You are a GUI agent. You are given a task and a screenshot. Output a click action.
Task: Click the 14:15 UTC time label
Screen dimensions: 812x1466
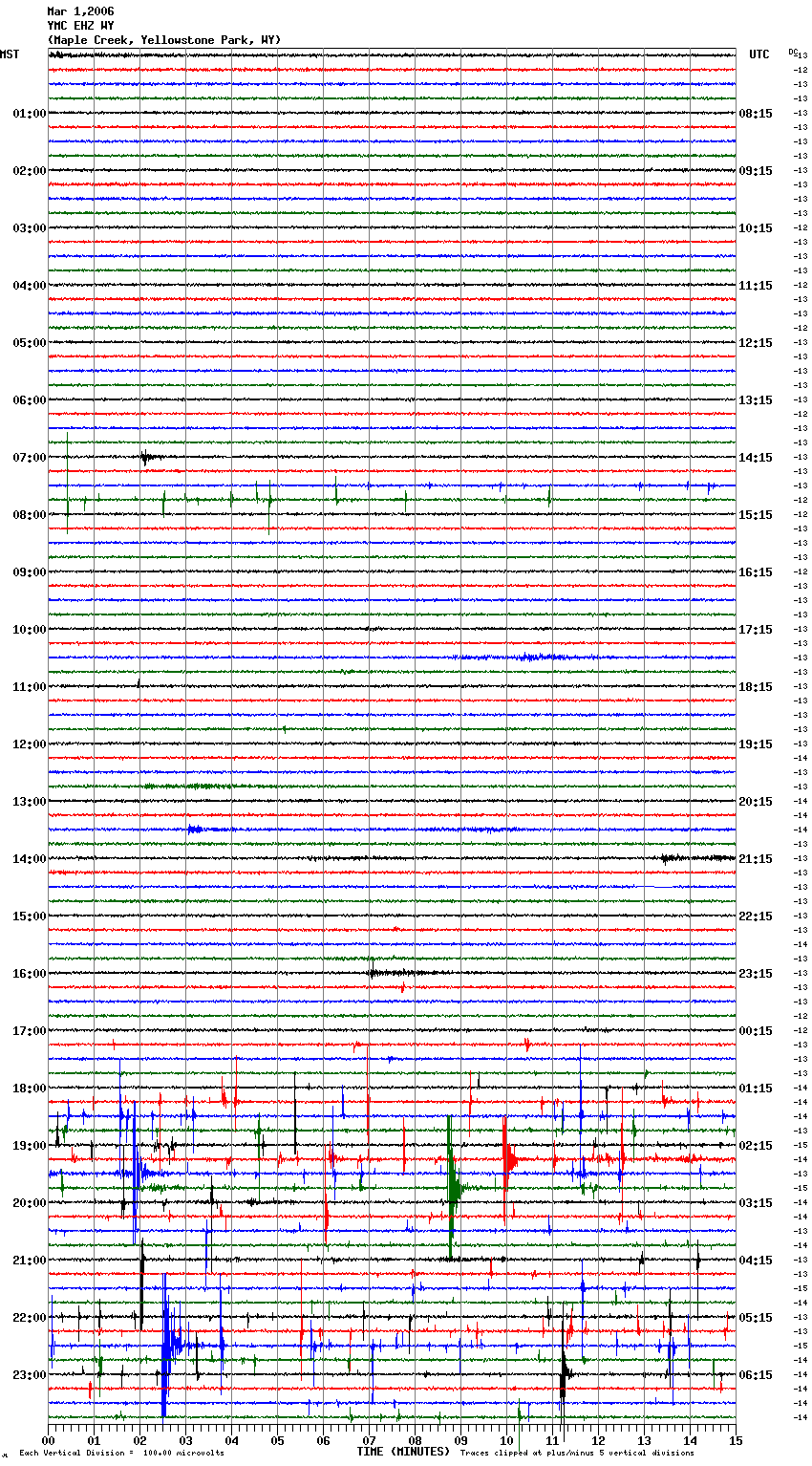tap(756, 458)
